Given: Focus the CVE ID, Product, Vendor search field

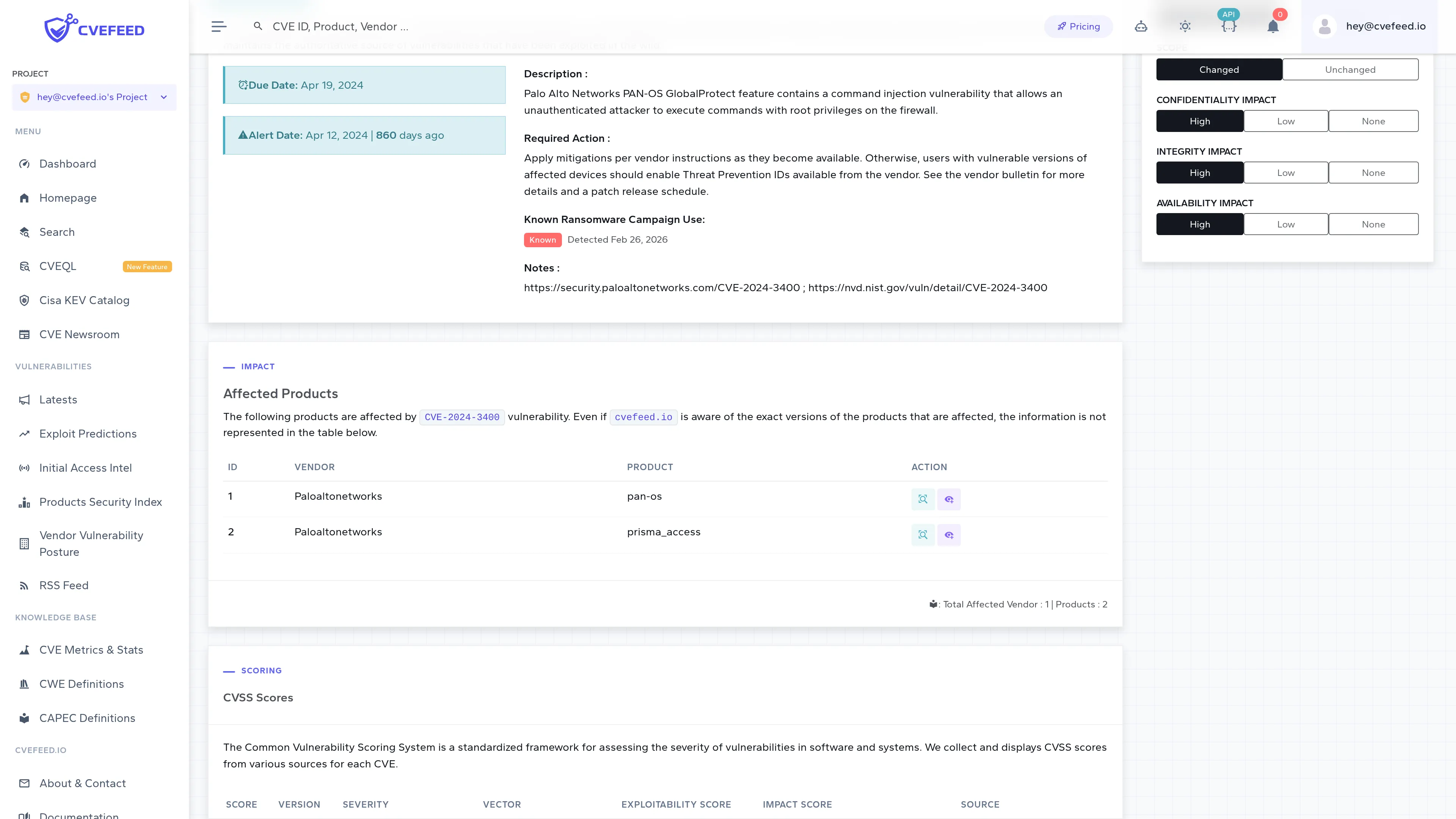Looking at the screenshot, I should (340, 27).
